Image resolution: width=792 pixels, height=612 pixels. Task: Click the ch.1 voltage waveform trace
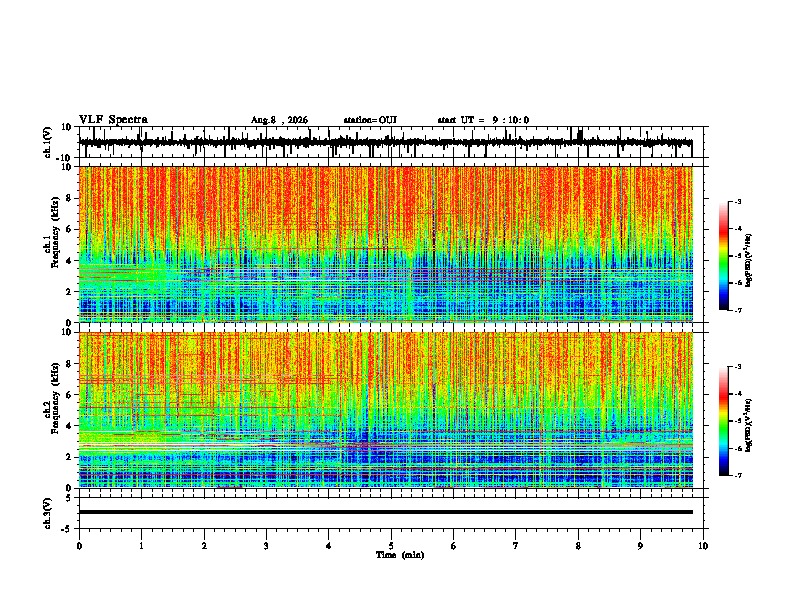coord(385,142)
